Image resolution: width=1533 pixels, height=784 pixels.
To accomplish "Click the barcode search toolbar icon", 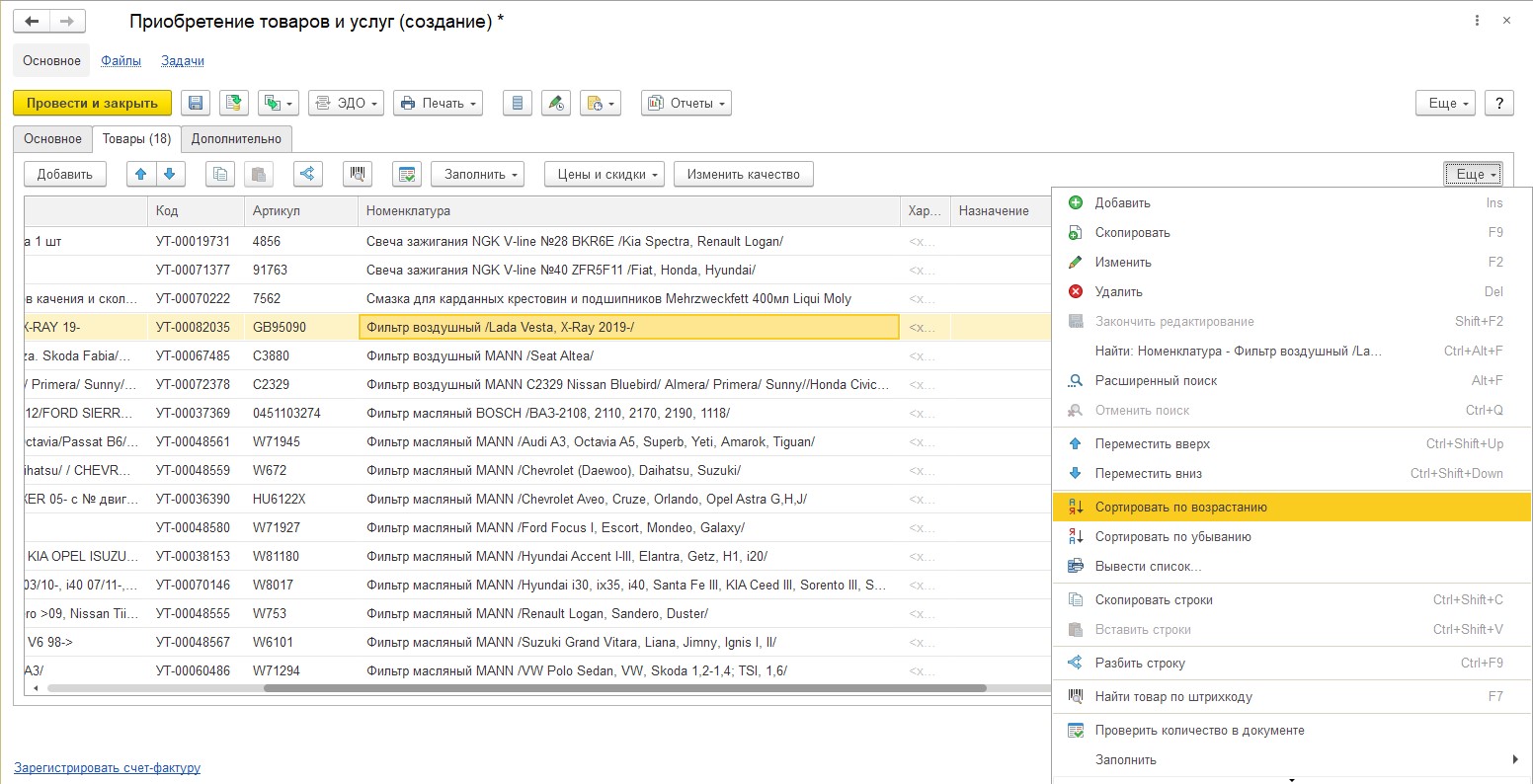I will [357, 175].
